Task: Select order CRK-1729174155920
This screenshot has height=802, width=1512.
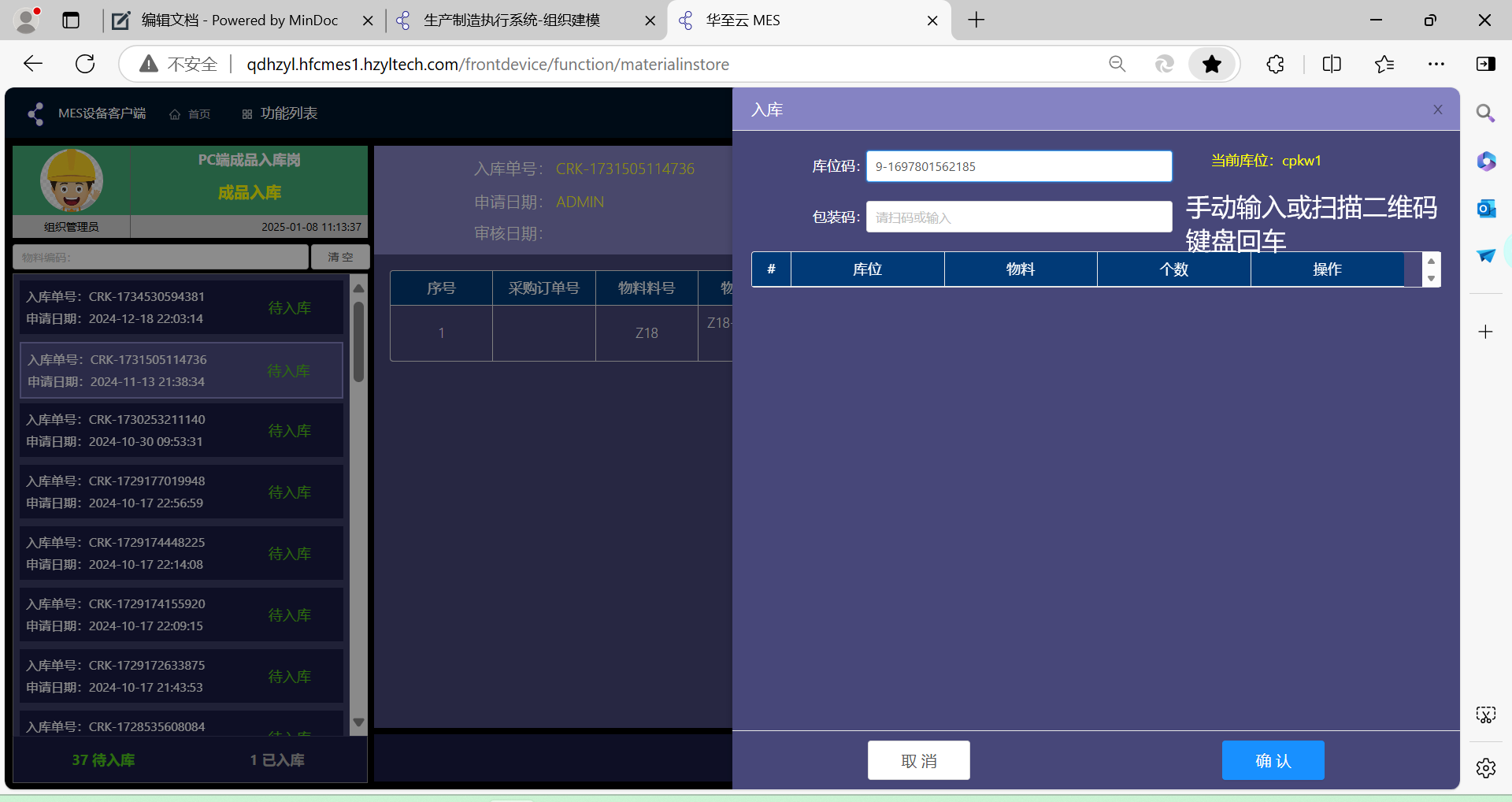Action: click(x=181, y=614)
